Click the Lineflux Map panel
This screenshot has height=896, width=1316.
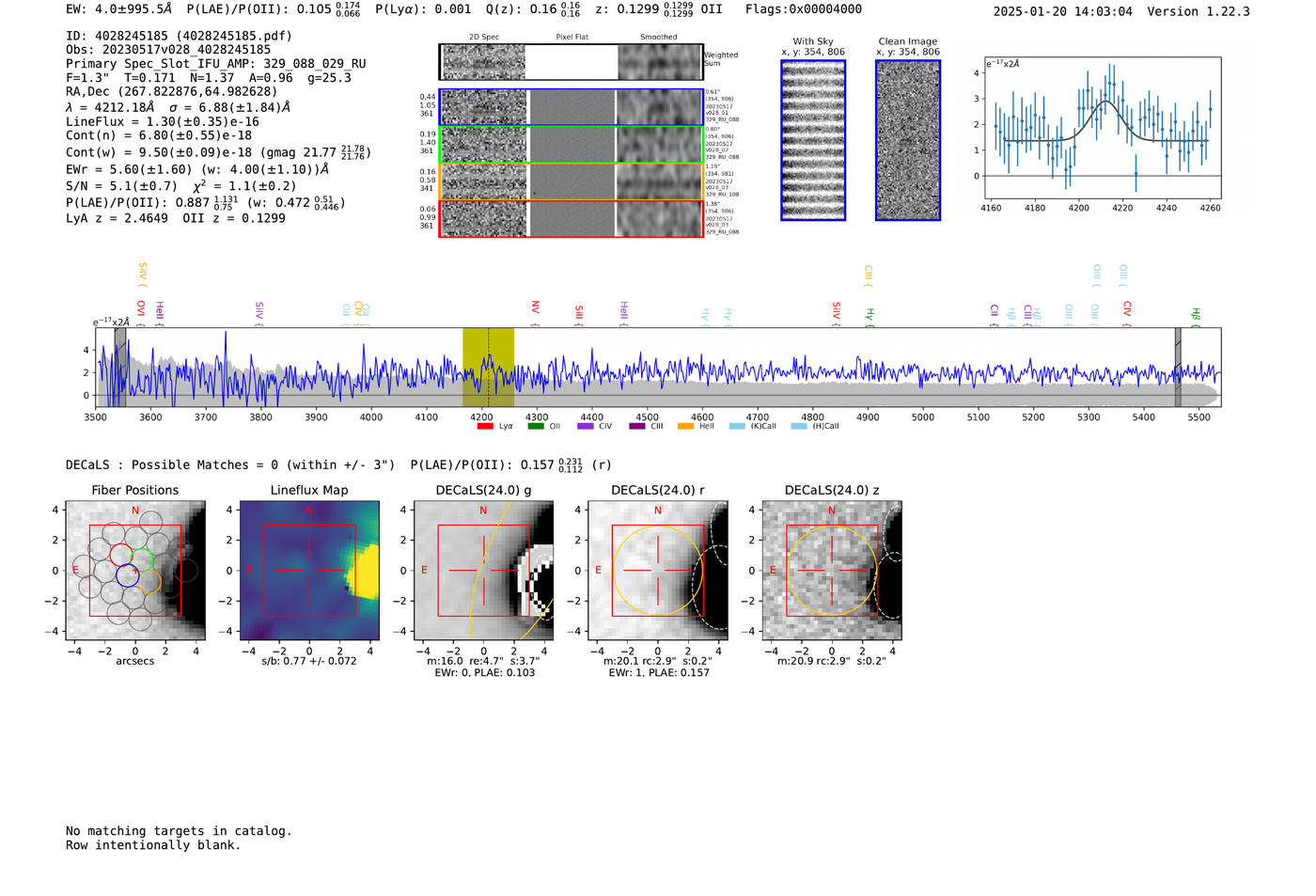point(309,571)
